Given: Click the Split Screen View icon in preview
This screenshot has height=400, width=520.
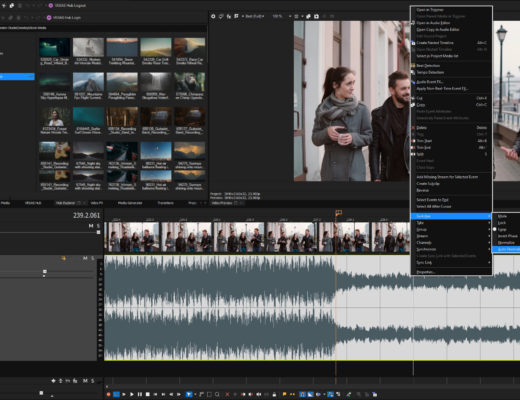Looking at the screenshot, I should tap(236, 16).
